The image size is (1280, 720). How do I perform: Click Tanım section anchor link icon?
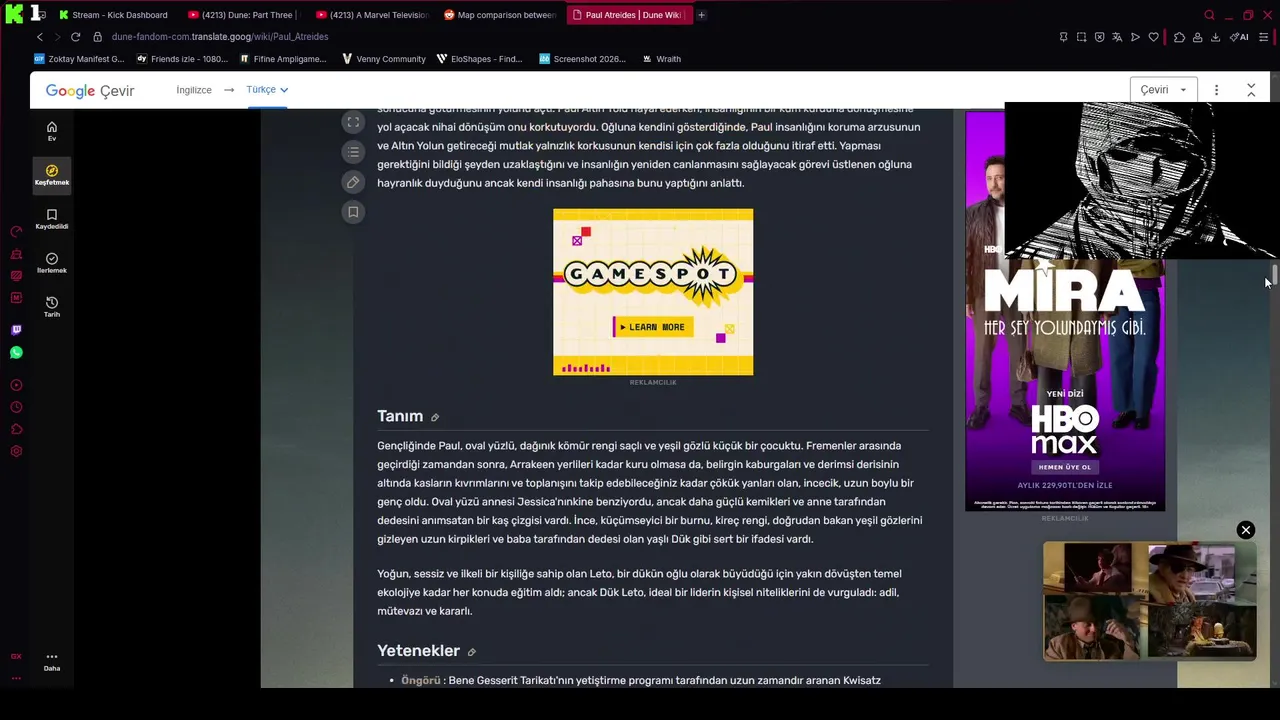(x=435, y=417)
